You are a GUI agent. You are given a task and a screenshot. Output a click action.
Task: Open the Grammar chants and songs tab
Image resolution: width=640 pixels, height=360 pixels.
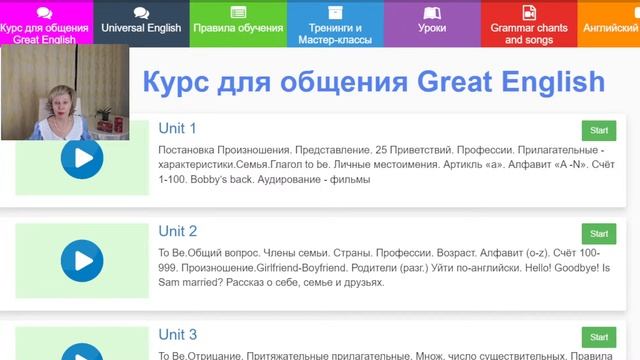(529, 24)
